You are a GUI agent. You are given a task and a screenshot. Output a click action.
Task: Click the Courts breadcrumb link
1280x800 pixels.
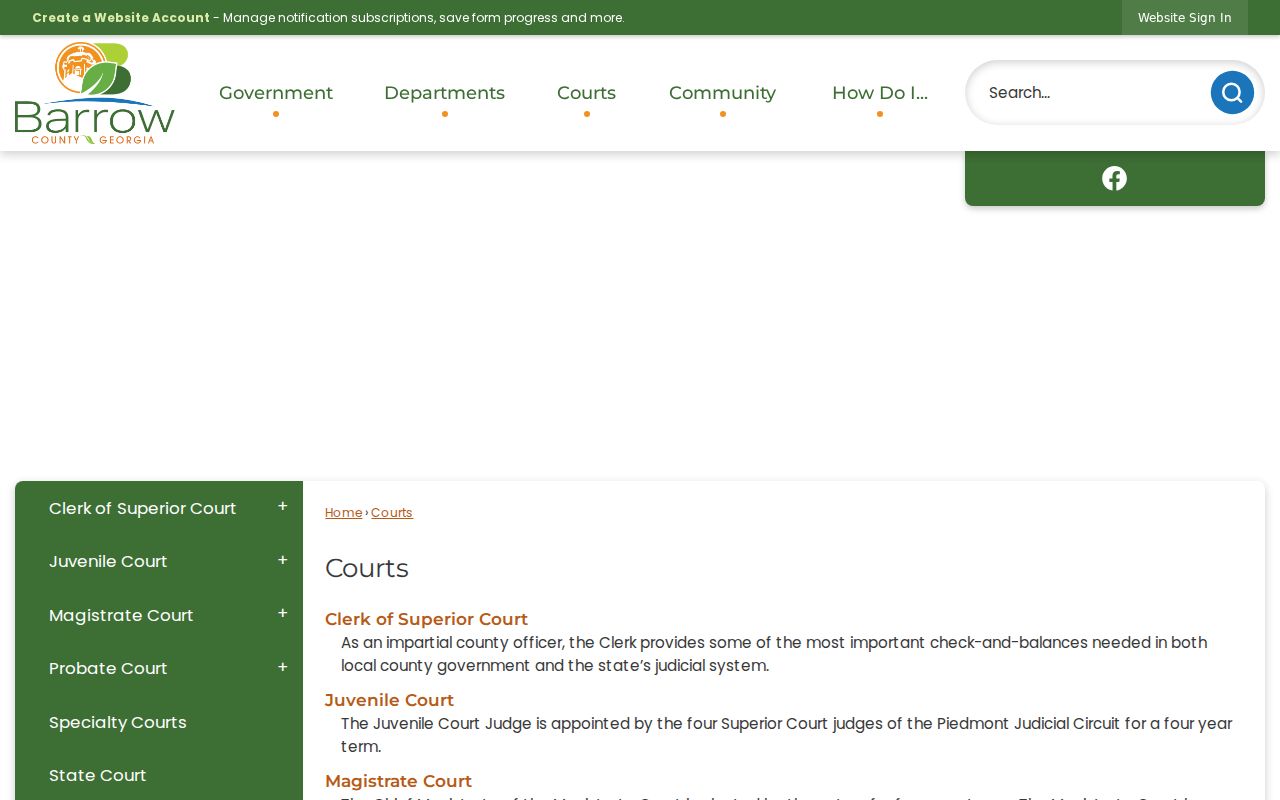[392, 512]
